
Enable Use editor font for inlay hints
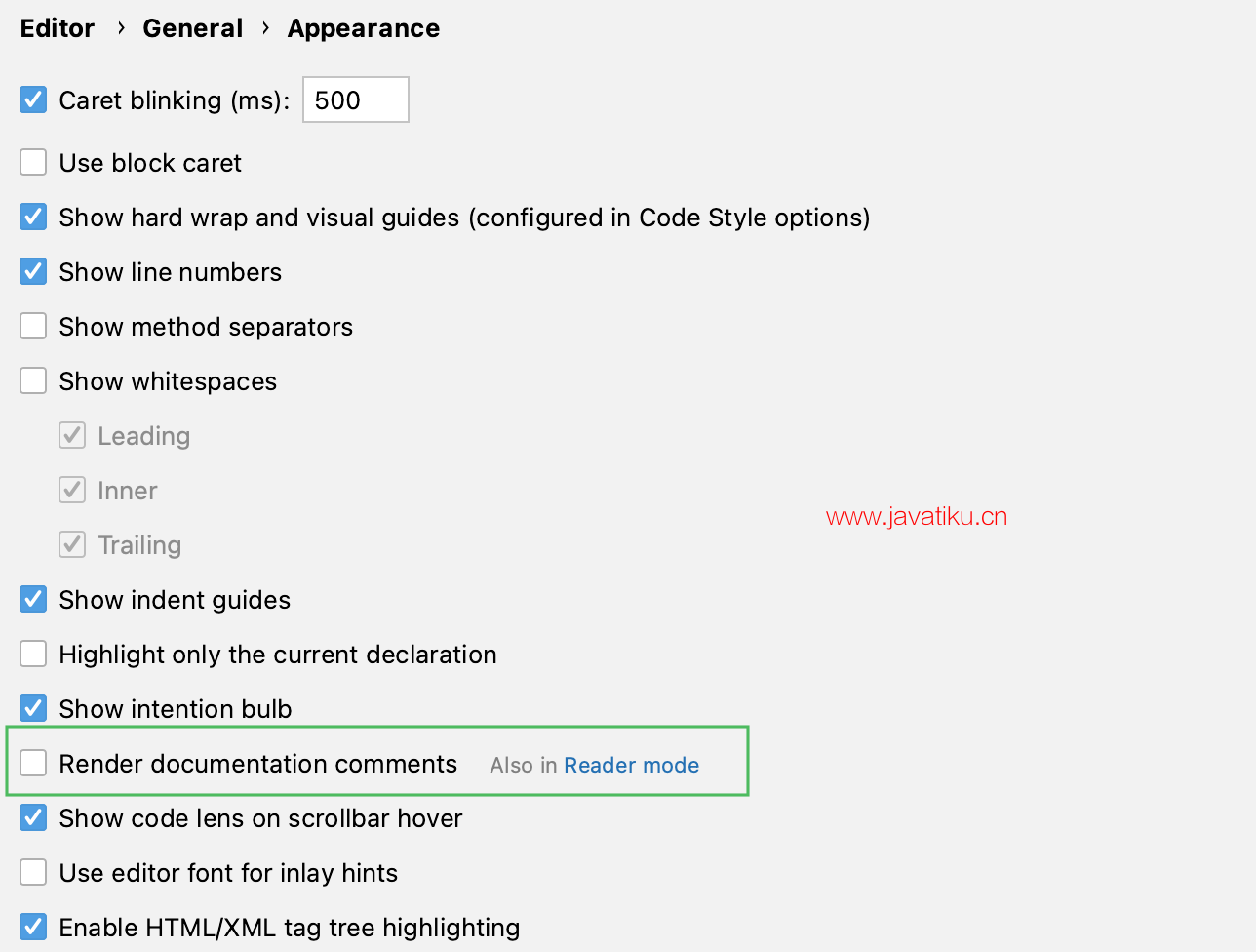tap(33, 872)
